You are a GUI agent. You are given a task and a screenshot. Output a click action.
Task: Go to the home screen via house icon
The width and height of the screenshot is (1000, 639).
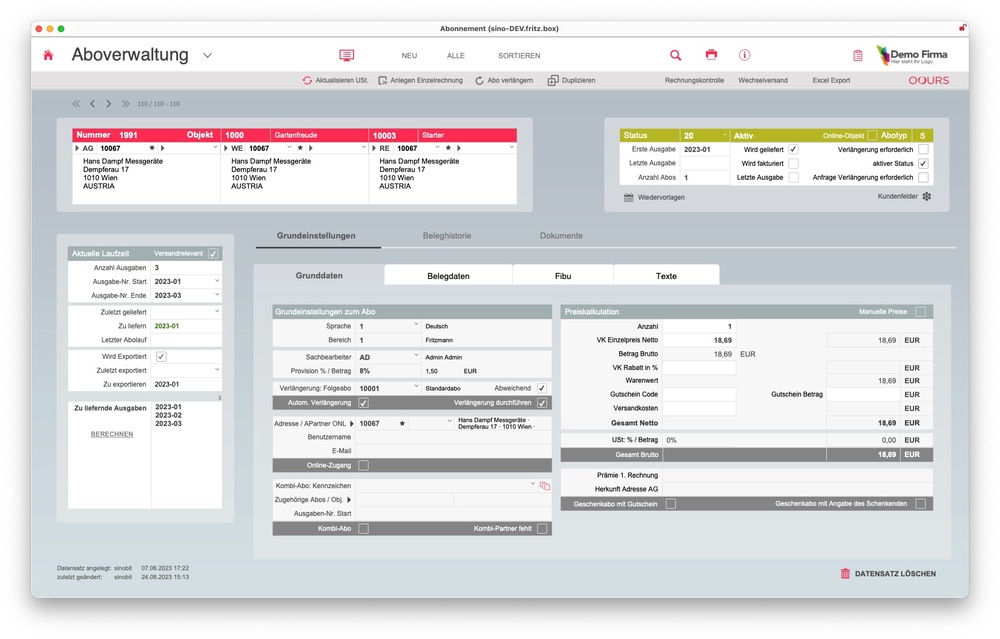48,55
